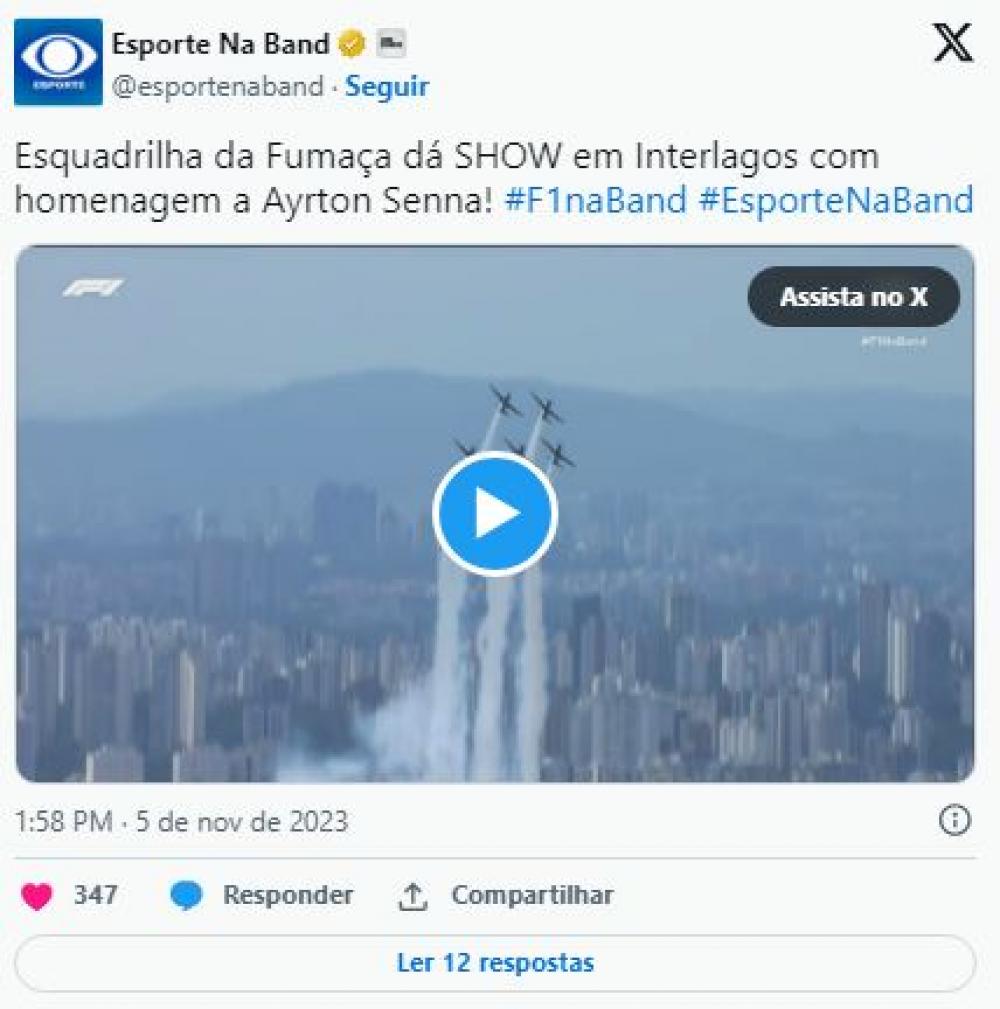Viewport: 1000px width, 1009px height.
Task: Click the Ler 12 respostas button
Action: (x=495, y=963)
